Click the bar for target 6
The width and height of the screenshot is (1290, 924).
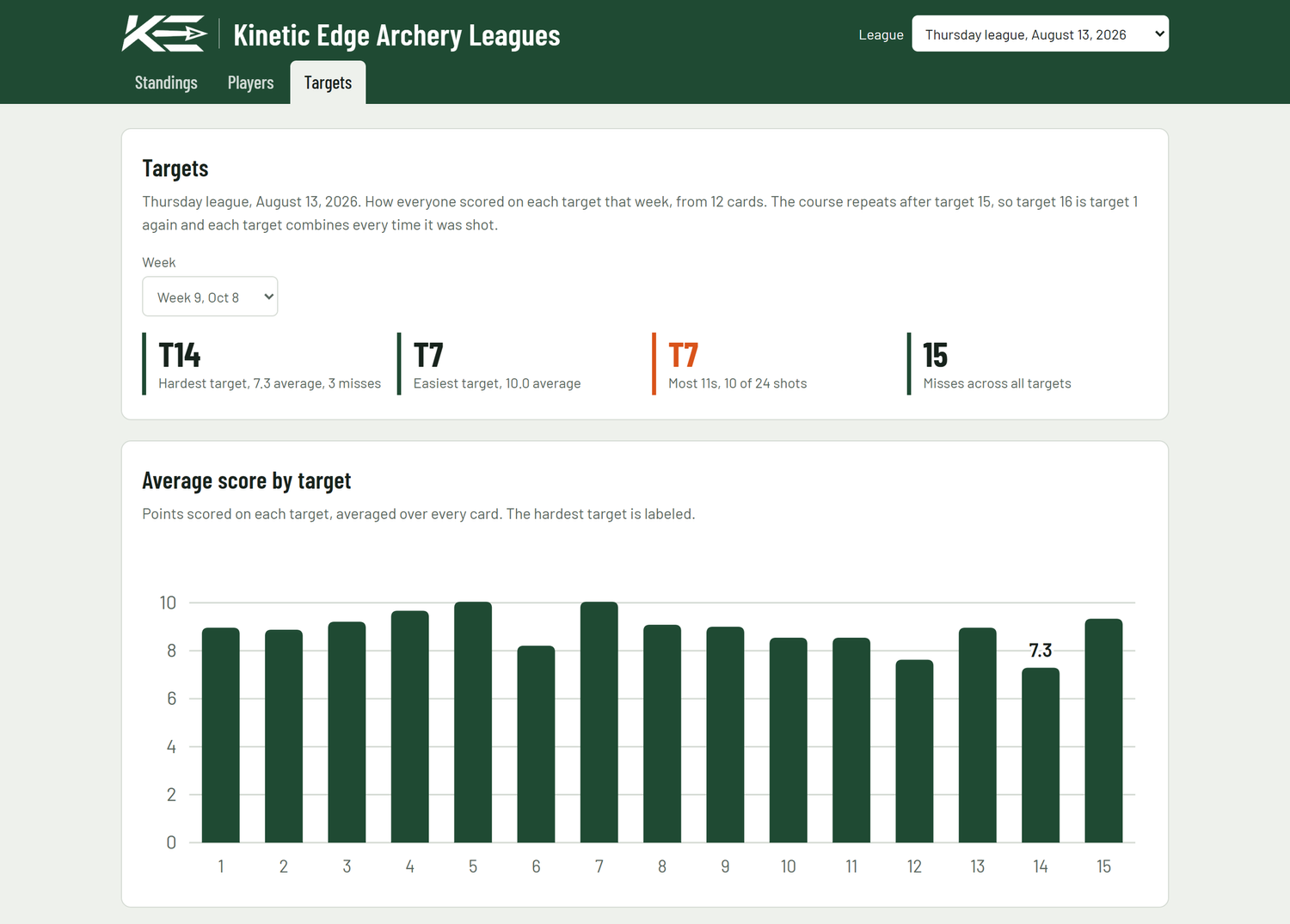pos(536,744)
